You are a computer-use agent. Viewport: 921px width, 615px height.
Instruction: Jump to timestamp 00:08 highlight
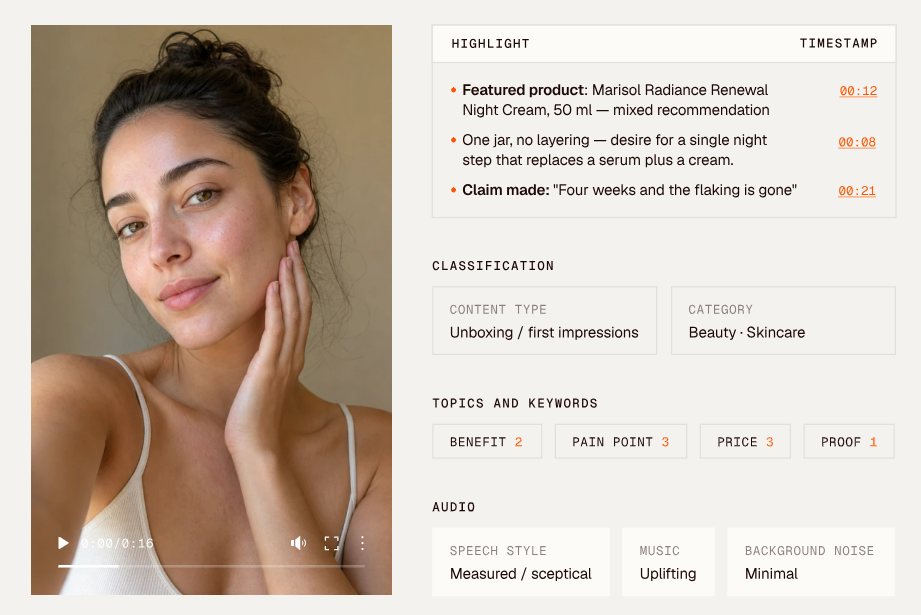(857, 142)
